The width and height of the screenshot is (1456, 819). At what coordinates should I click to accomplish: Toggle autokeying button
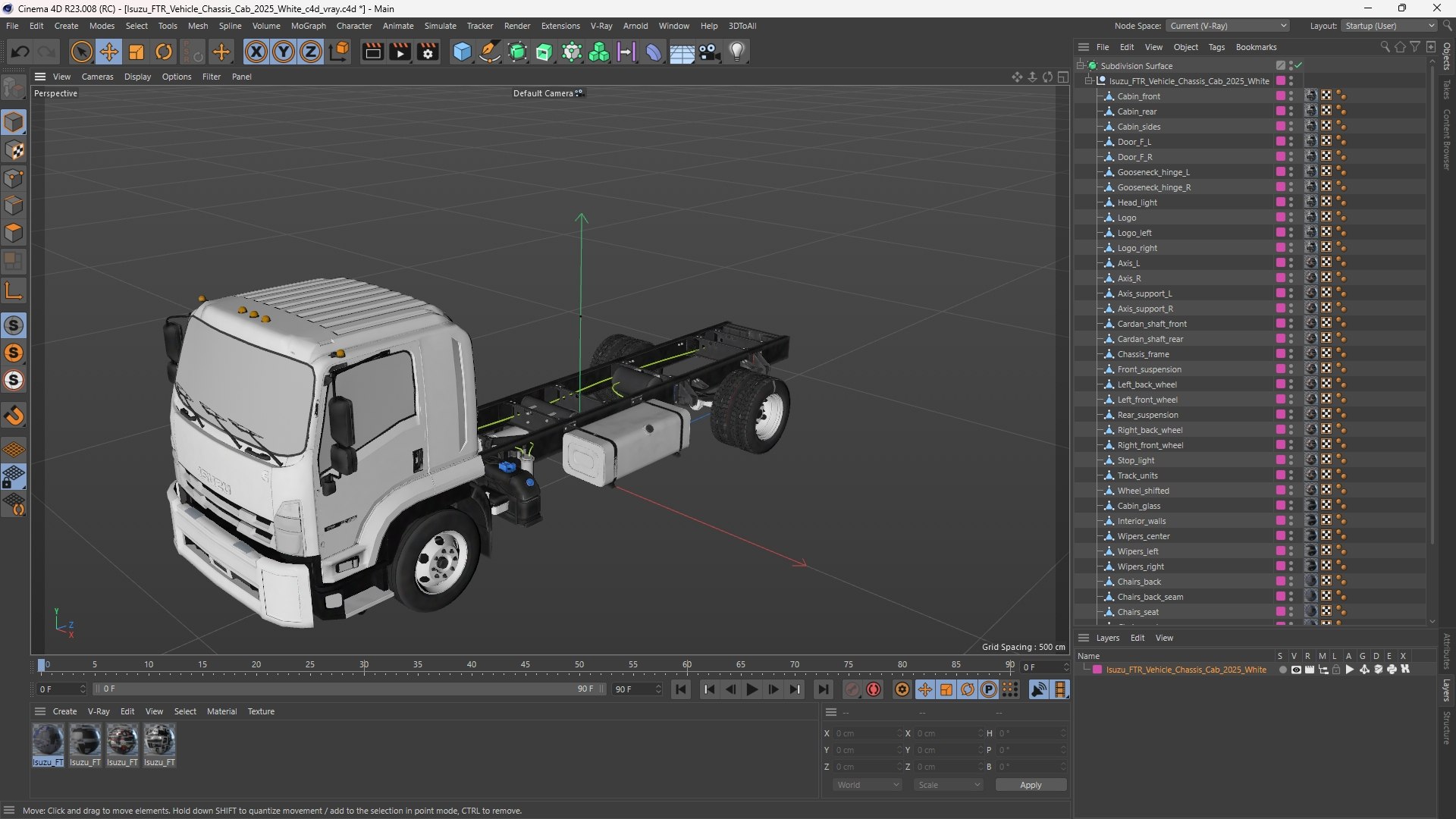(874, 689)
